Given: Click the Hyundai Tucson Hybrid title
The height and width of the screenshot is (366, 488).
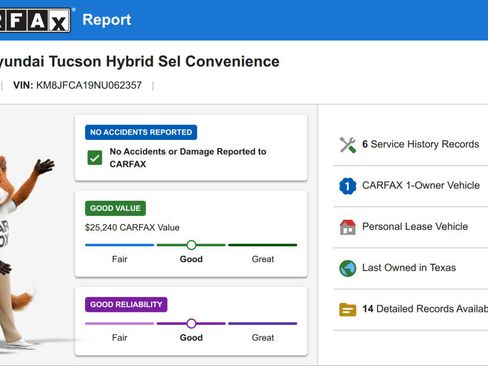Looking at the screenshot, I should click(x=140, y=62).
